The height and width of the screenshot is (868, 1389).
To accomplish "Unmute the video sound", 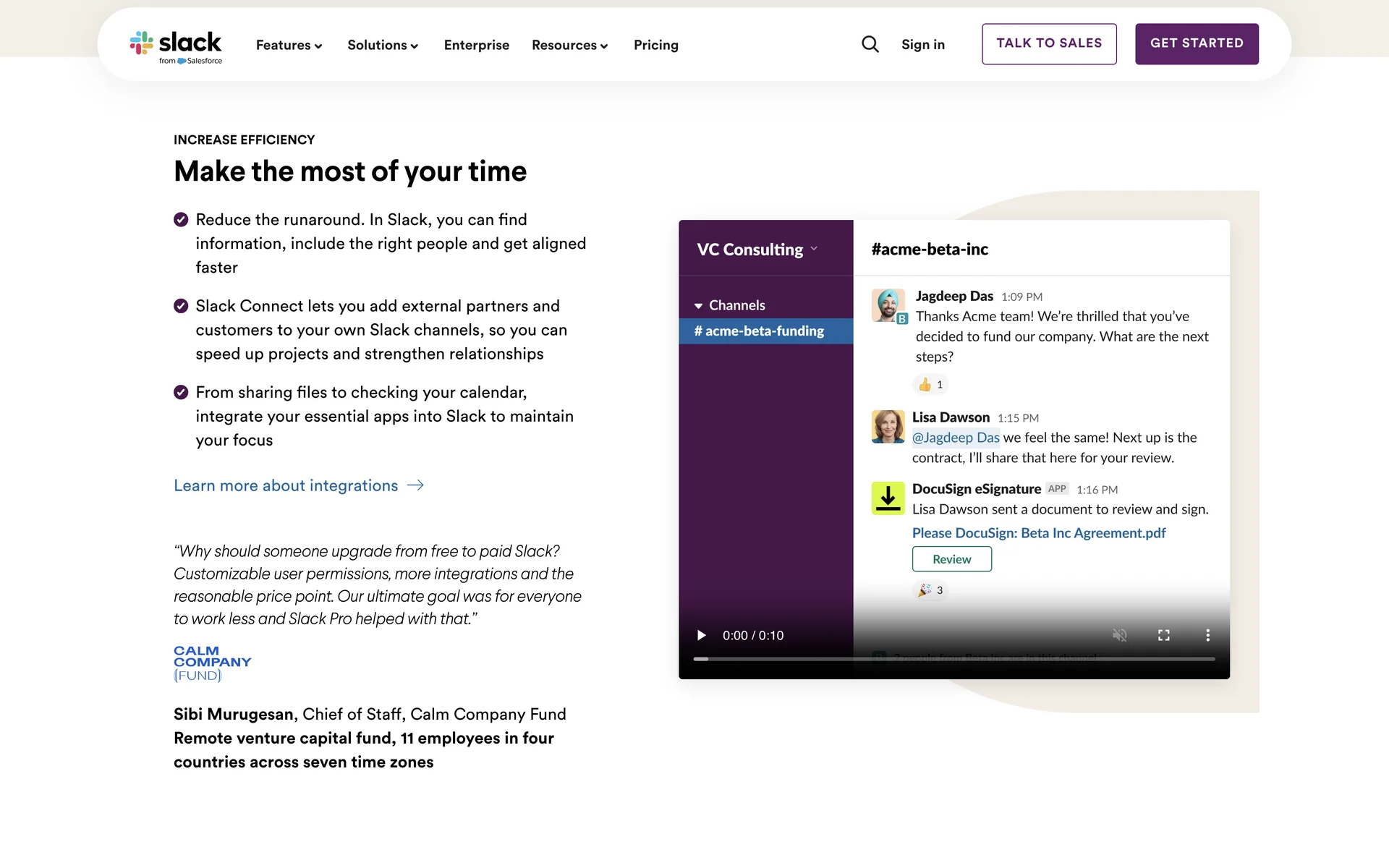I will pos(1119,635).
